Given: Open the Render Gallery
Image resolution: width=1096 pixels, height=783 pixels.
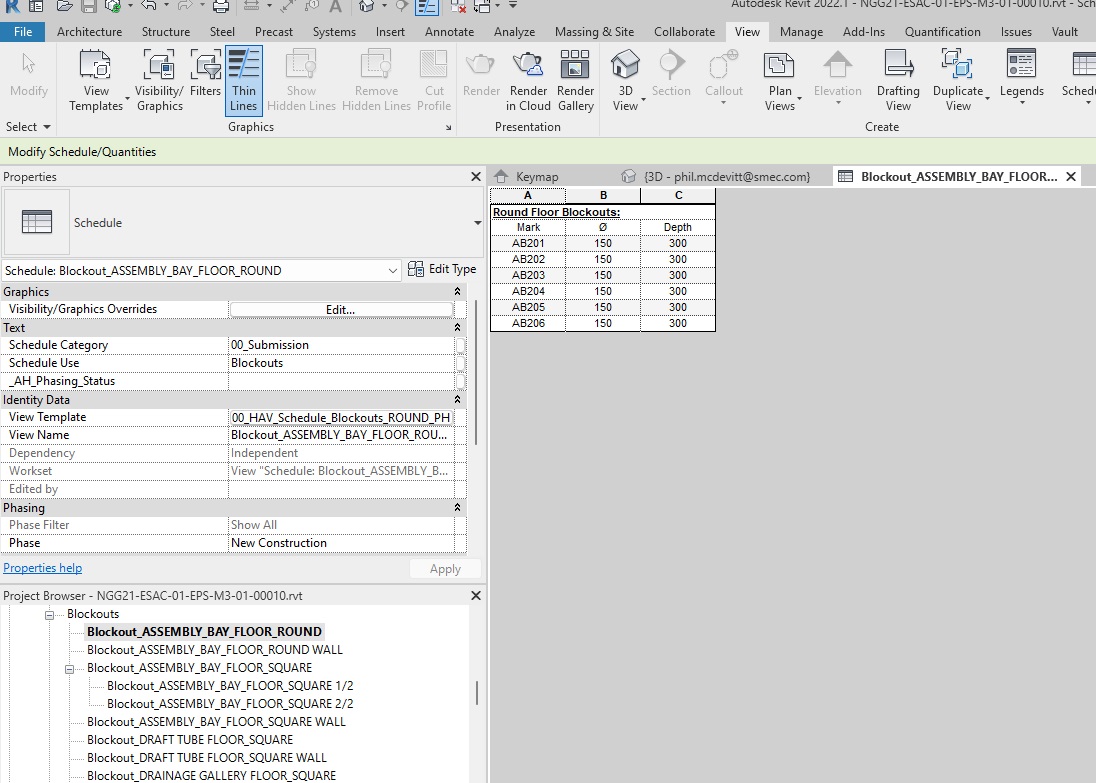Looking at the screenshot, I should [x=575, y=80].
